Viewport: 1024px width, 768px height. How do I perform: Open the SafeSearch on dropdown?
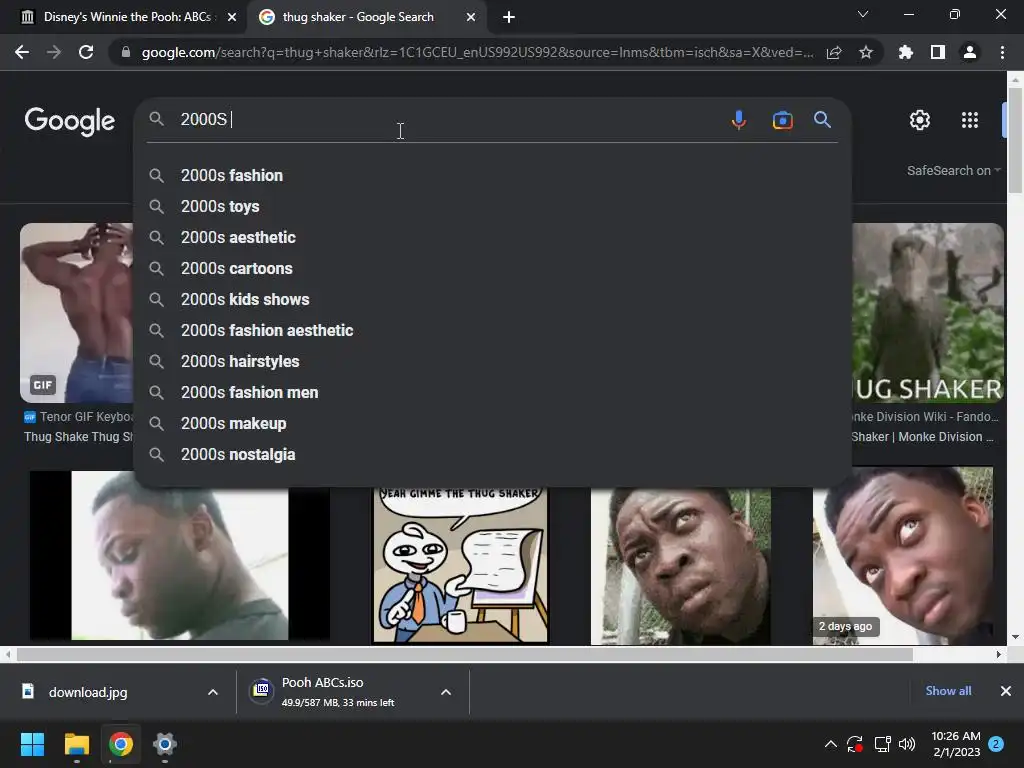point(953,170)
